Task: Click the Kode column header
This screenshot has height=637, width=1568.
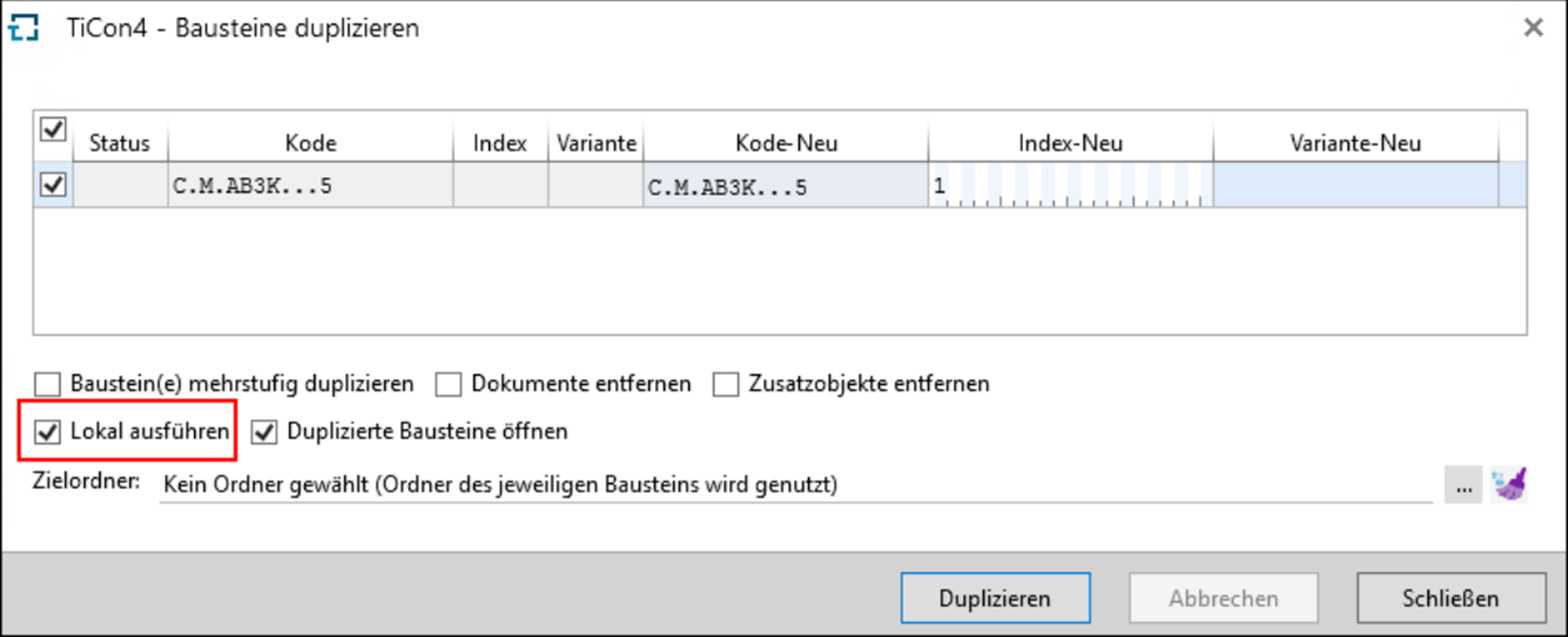Action: 311,143
